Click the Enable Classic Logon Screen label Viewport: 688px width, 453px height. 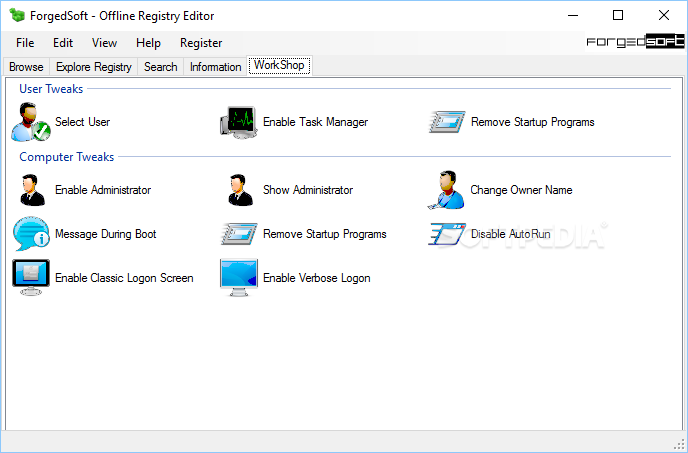(124, 278)
